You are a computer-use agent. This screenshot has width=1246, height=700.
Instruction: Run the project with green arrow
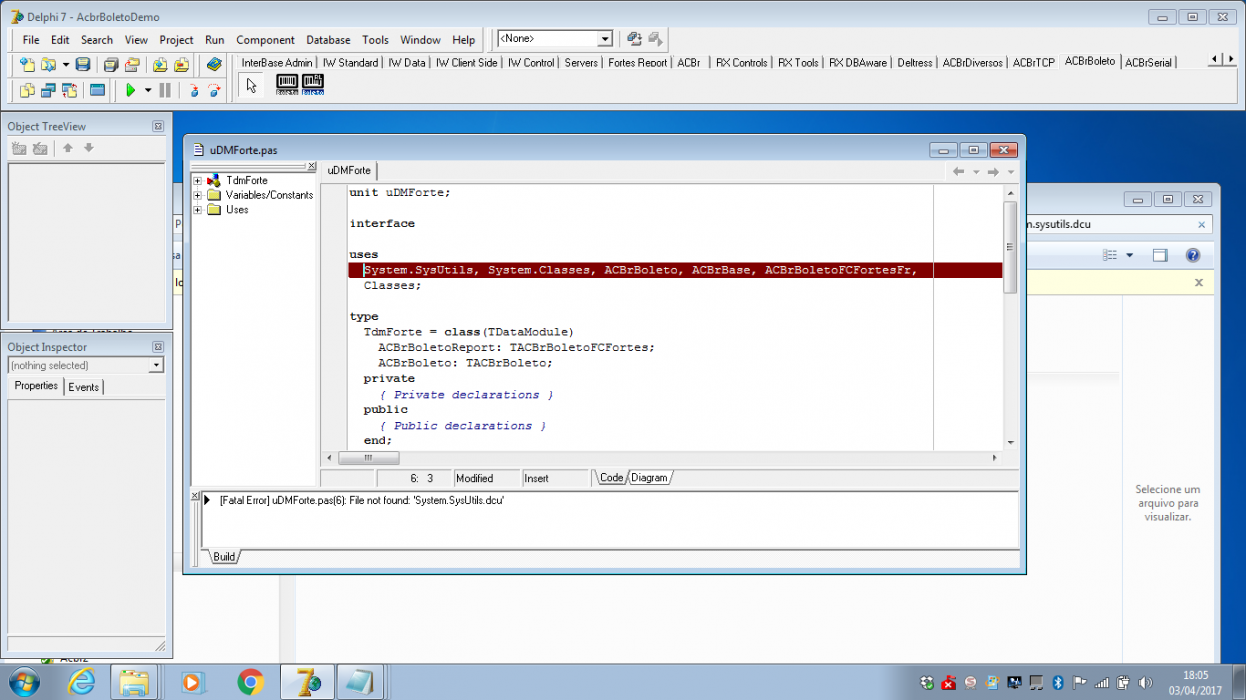(130, 90)
